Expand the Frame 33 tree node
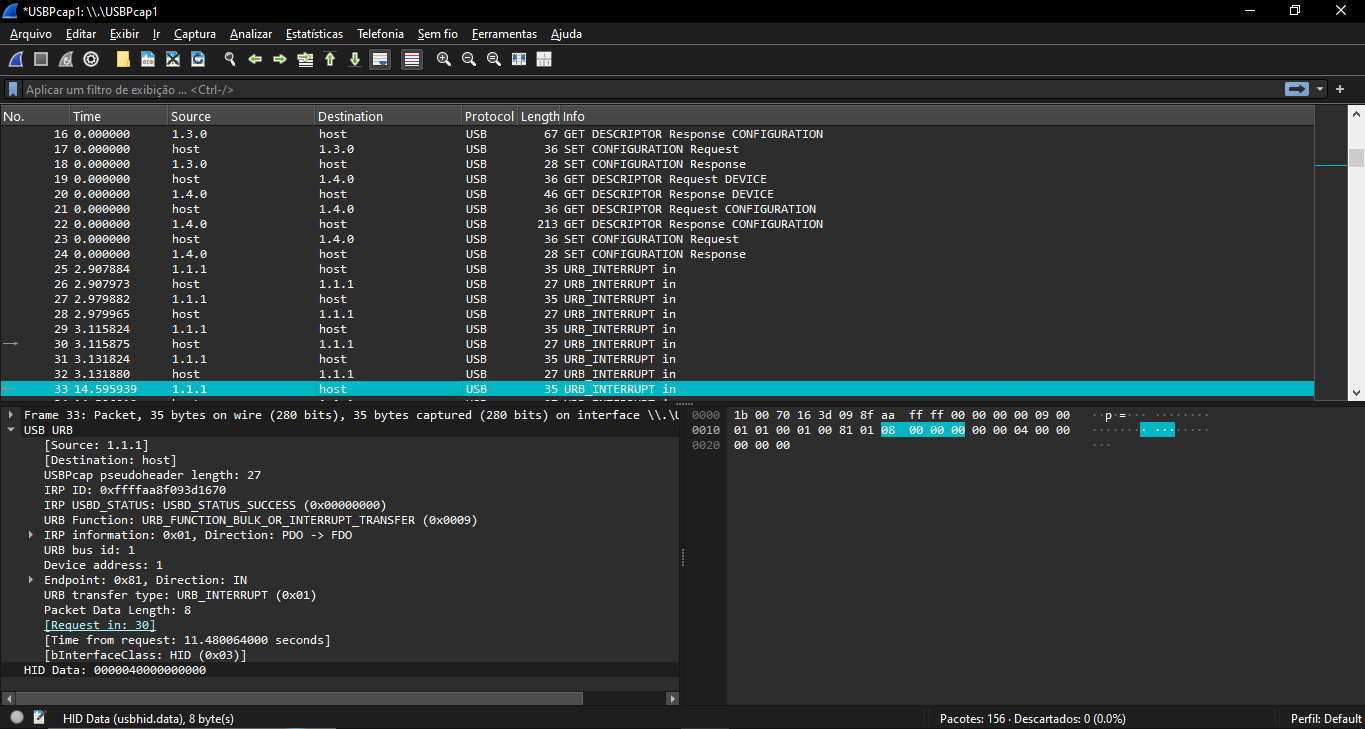 point(11,415)
